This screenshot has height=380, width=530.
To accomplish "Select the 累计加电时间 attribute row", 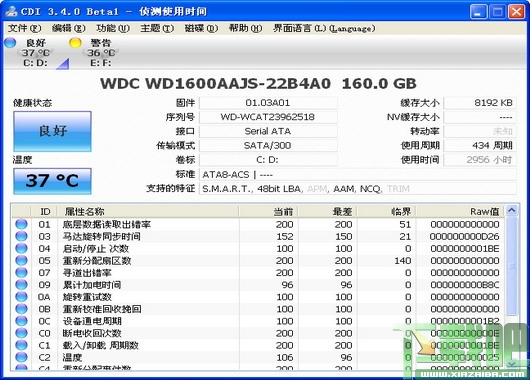I will click(x=258, y=285).
